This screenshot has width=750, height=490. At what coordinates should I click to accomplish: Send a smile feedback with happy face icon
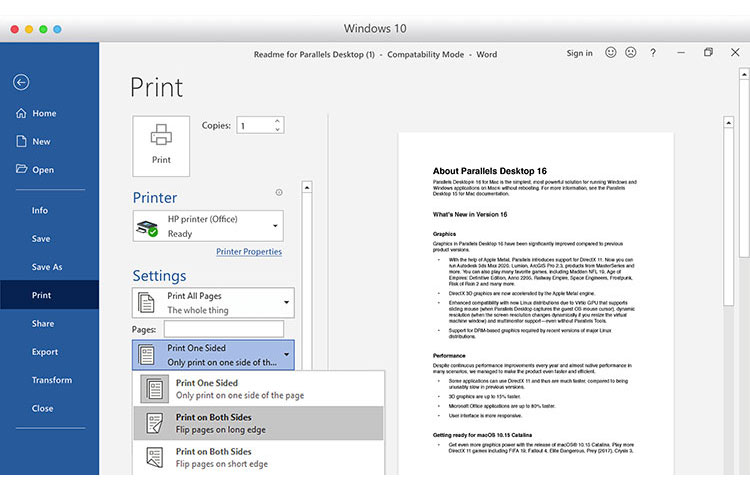(610, 53)
